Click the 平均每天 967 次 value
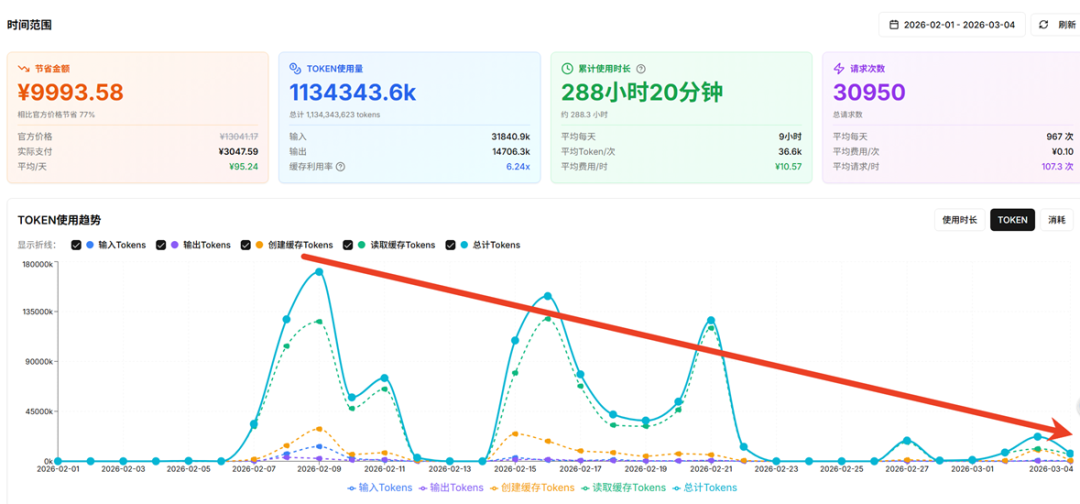This screenshot has width=1080, height=504. coord(1059,136)
